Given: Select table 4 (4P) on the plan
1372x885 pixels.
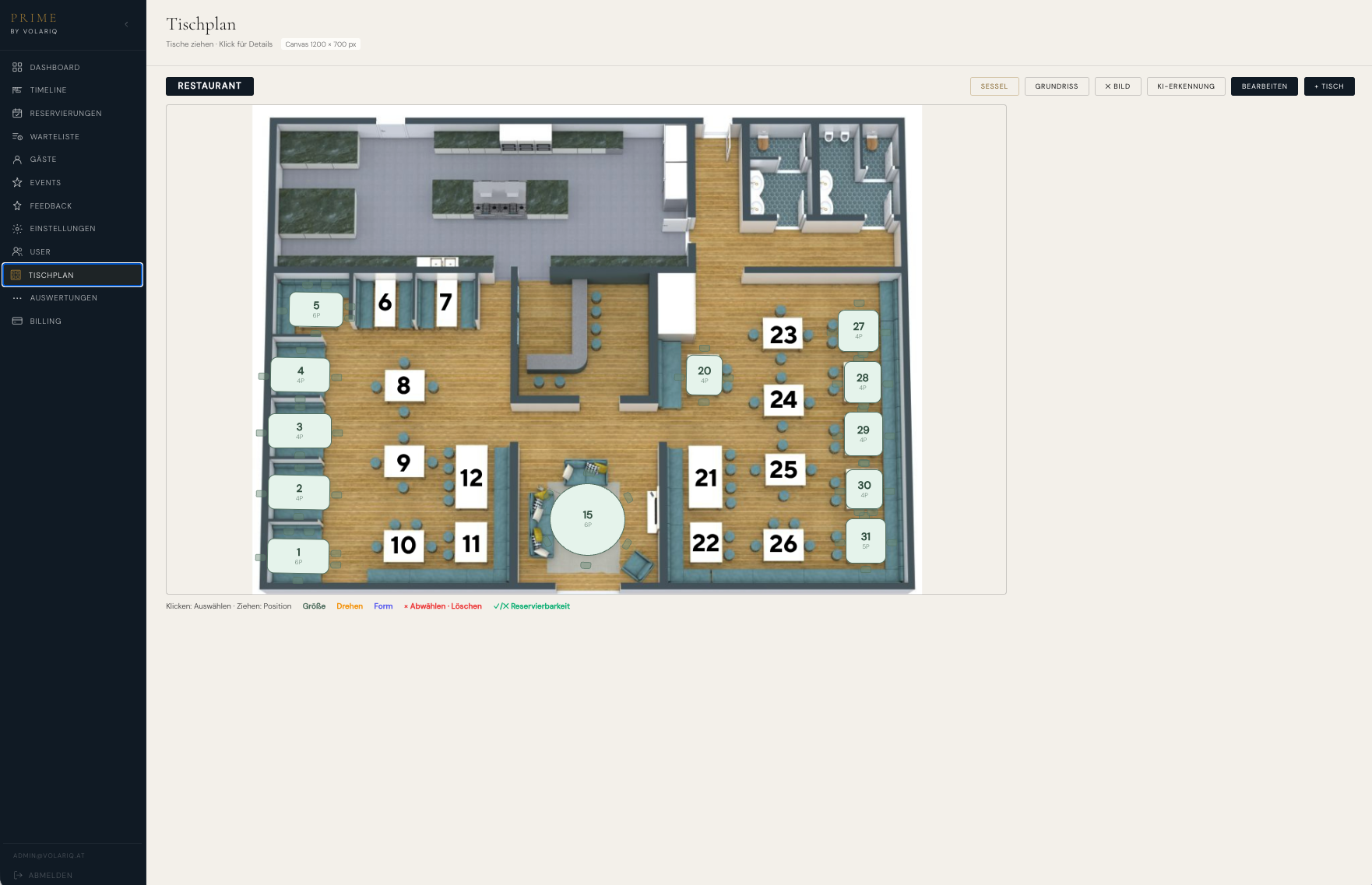Looking at the screenshot, I should pos(301,374).
